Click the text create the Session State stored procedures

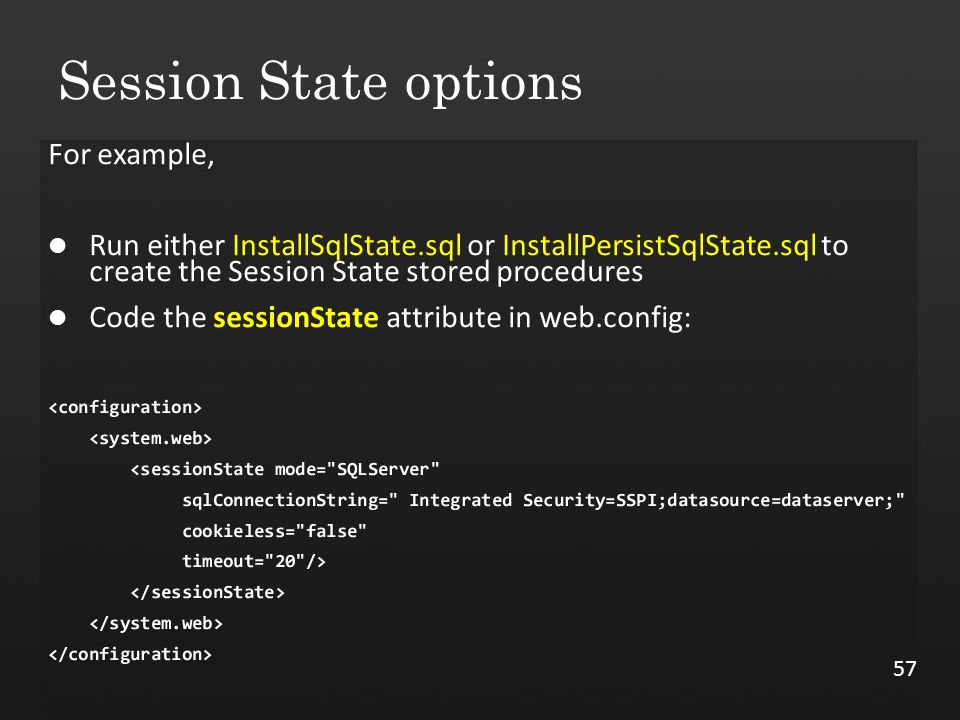point(366,272)
